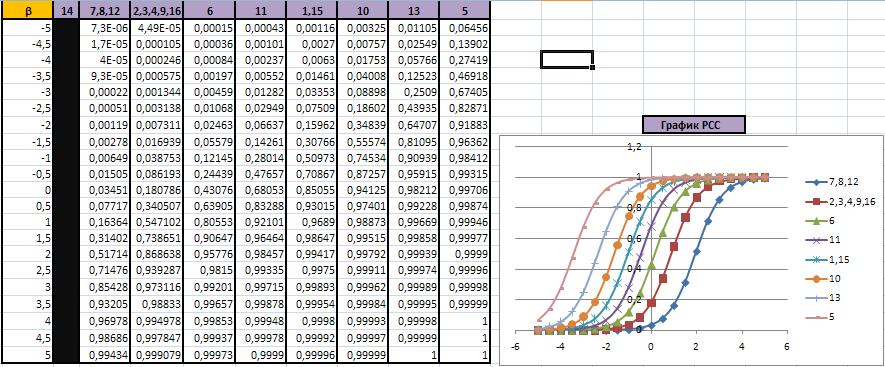This screenshot has height=367, width=885.
Task: Click the cell with 0,9689
Action: pos(311,223)
